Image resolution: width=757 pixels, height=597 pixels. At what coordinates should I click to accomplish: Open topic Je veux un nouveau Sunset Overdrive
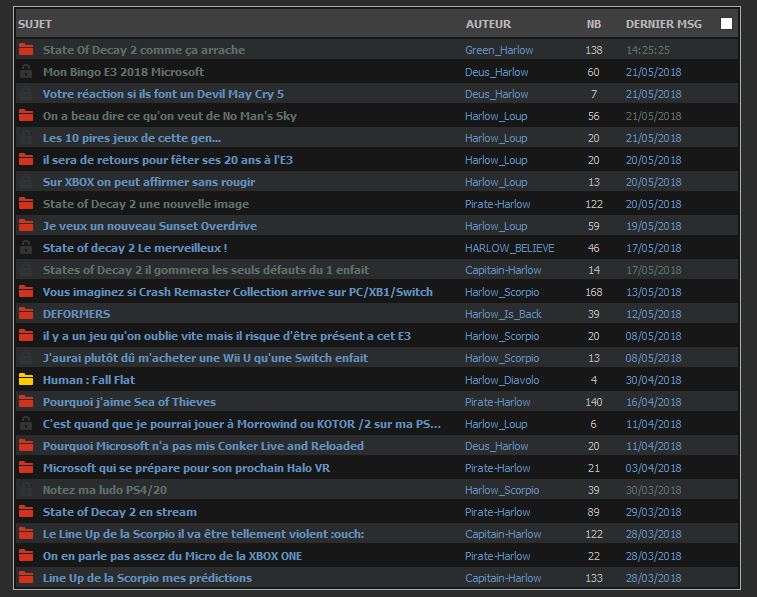coord(149,226)
